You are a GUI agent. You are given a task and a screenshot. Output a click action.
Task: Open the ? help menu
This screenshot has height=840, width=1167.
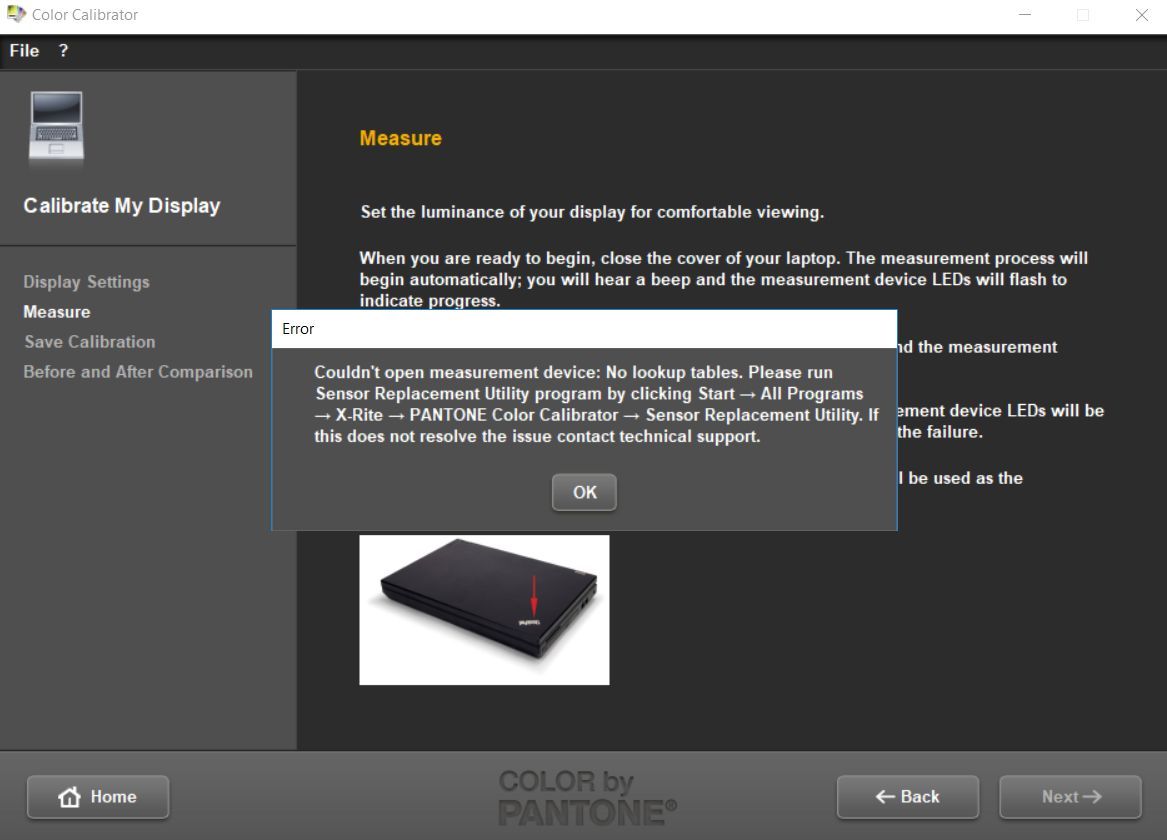coord(63,51)
